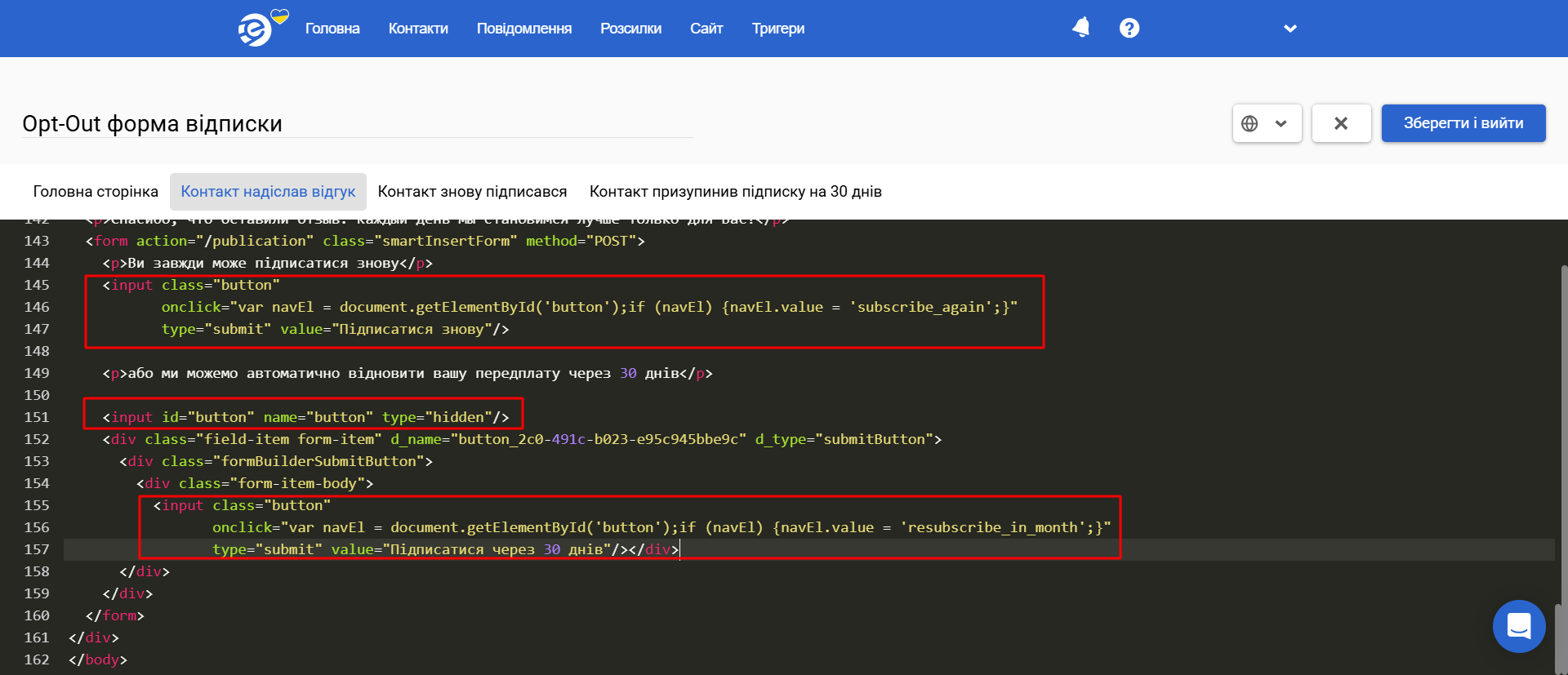The width and height of the screenshot is (1568, 675).
Task: Open Контакт призупинив підписку на 30 днів tab
Action: pos(736,192)
